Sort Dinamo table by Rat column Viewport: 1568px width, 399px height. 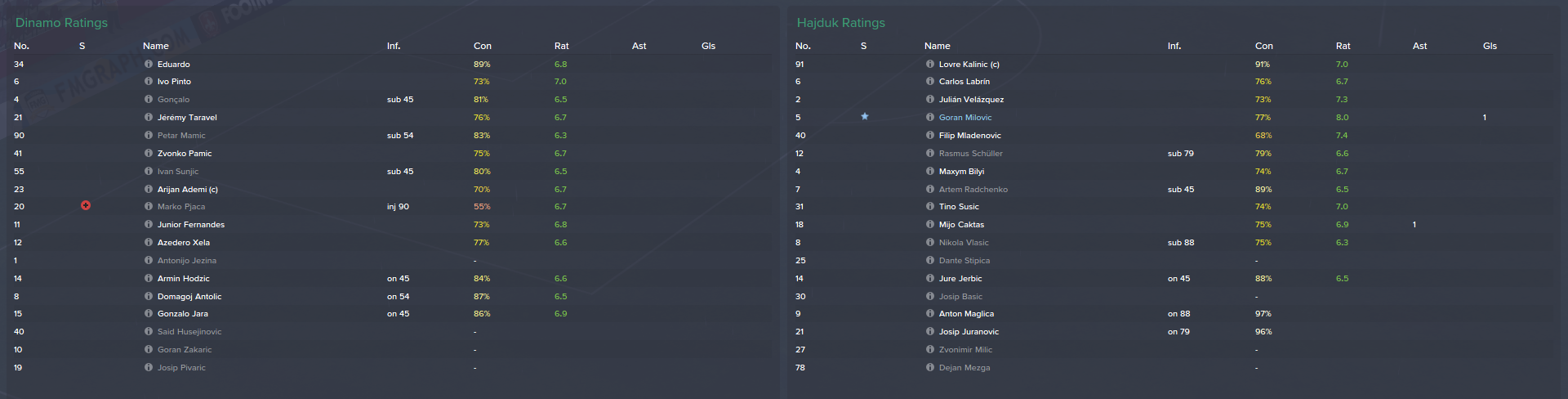[561, 46]
